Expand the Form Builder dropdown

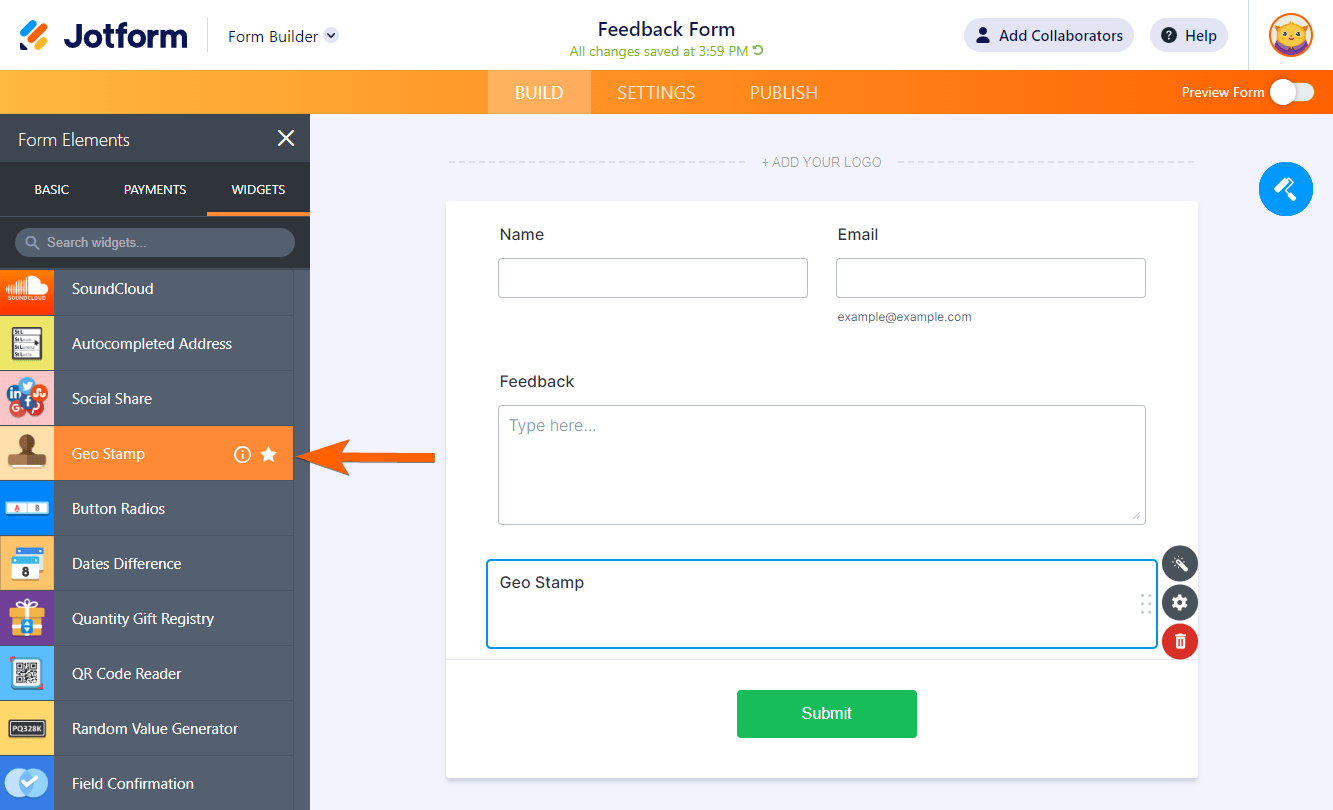[x=332, y=36]
